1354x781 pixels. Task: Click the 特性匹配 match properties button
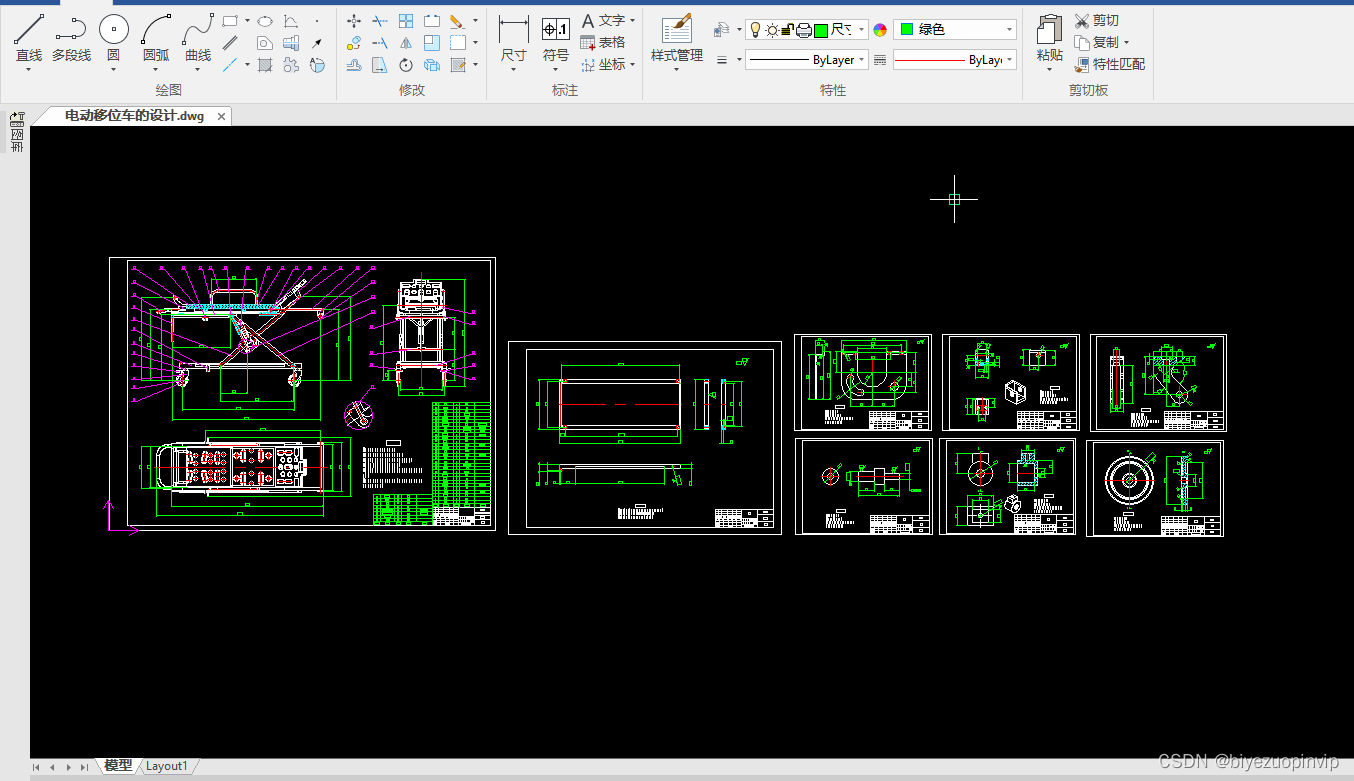click(1109, 64)
